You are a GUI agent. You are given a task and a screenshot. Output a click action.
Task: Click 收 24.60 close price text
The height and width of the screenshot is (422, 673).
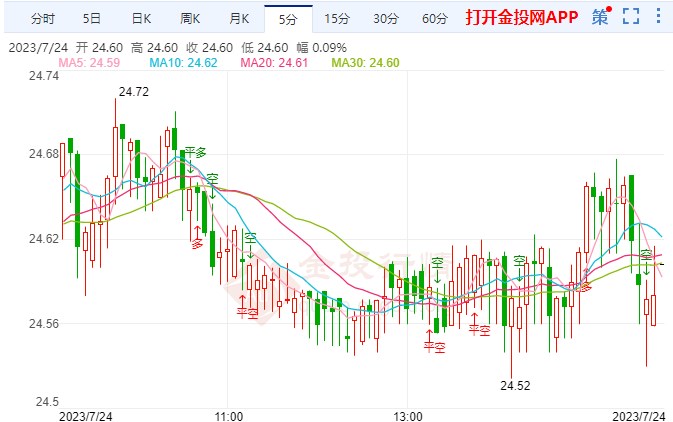[209, 47]
